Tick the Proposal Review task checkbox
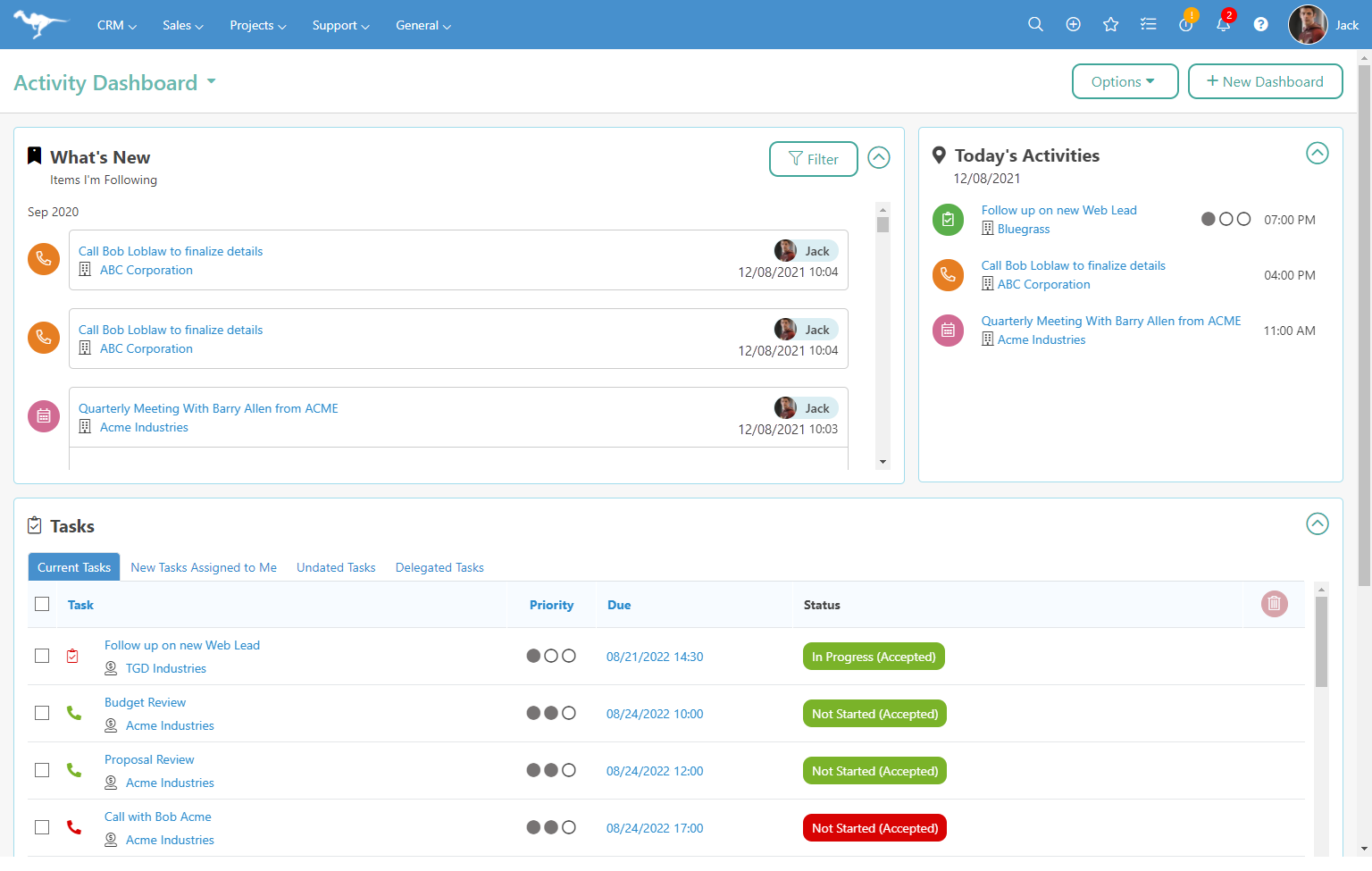1372x871 pixels. coord(42,770)
